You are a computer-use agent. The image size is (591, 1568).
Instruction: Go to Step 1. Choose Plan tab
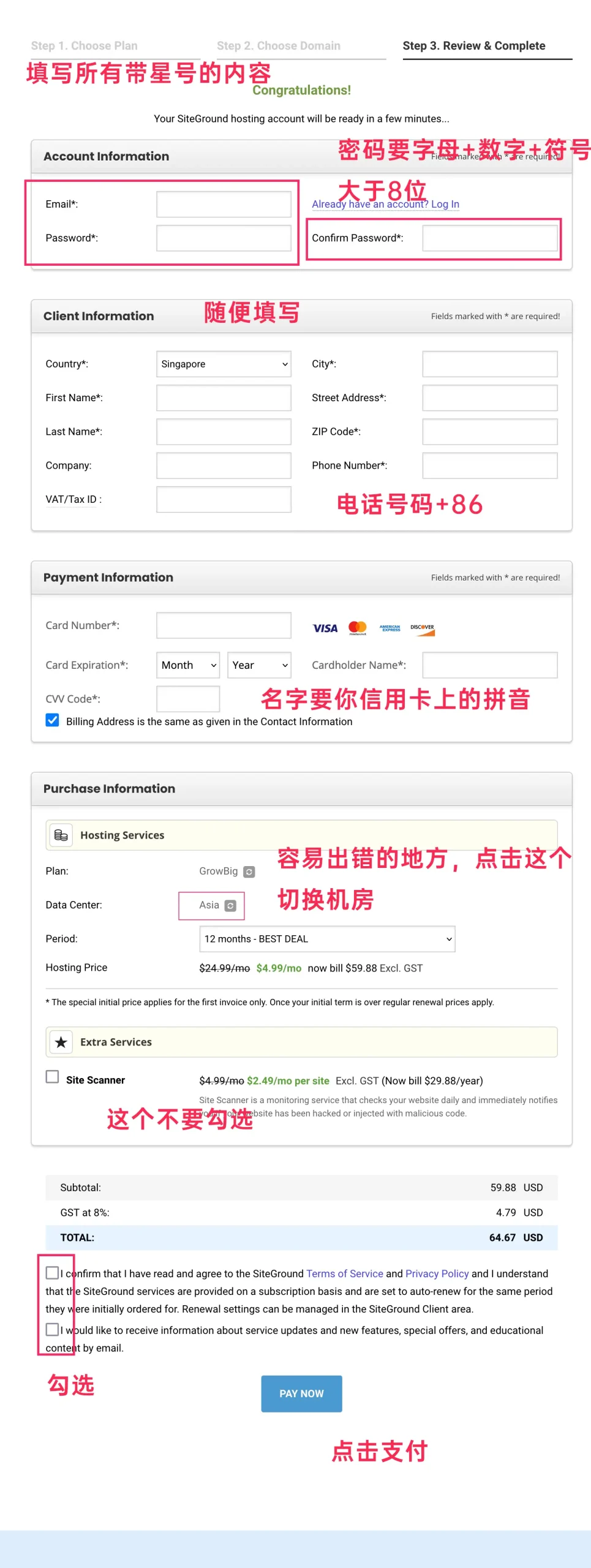coord(85,46)
